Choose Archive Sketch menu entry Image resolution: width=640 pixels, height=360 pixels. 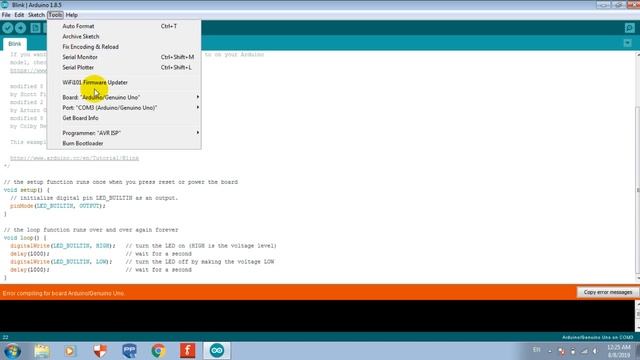(x=124, y=36)
